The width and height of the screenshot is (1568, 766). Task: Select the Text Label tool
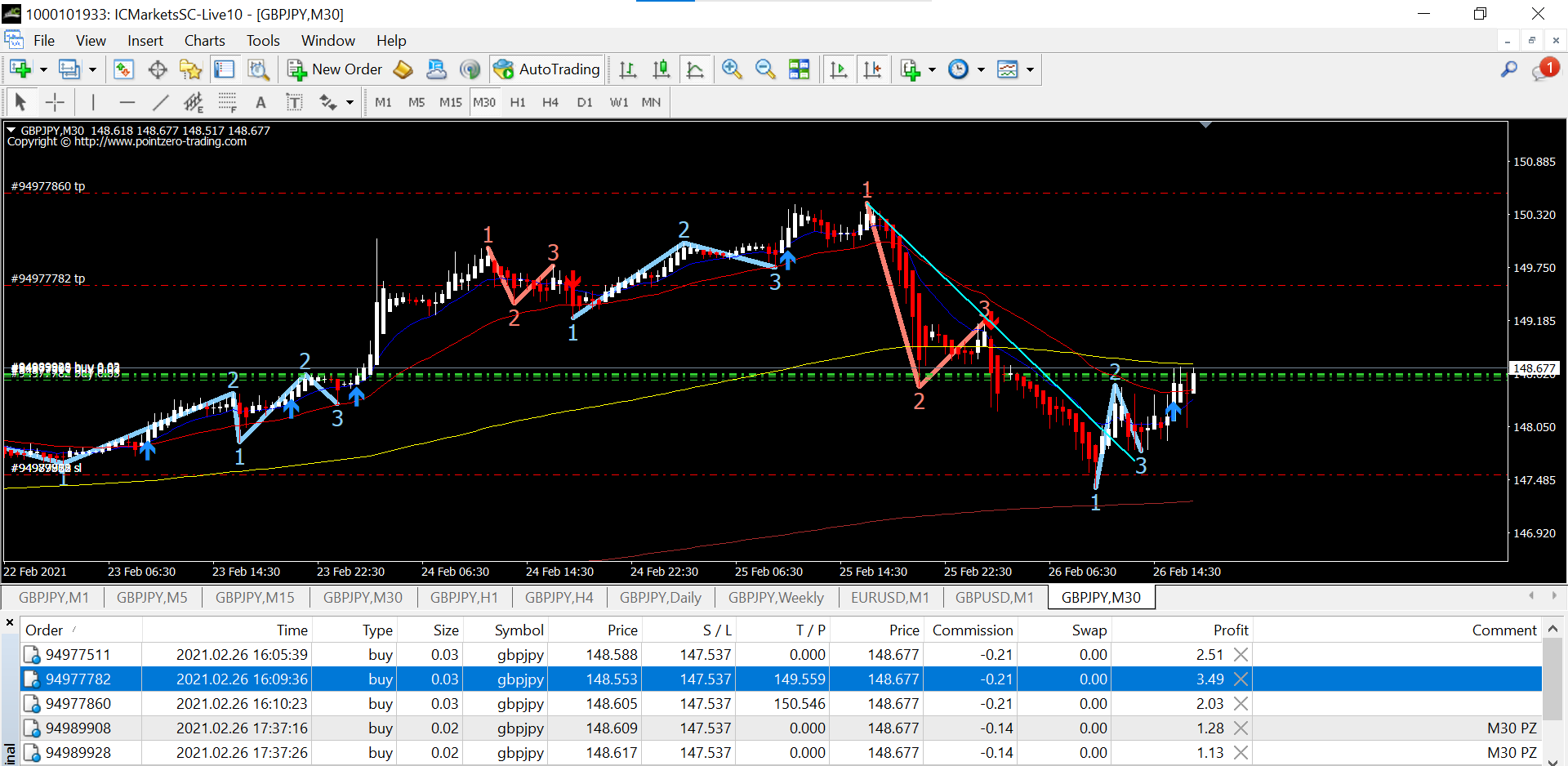coord(294,102)
